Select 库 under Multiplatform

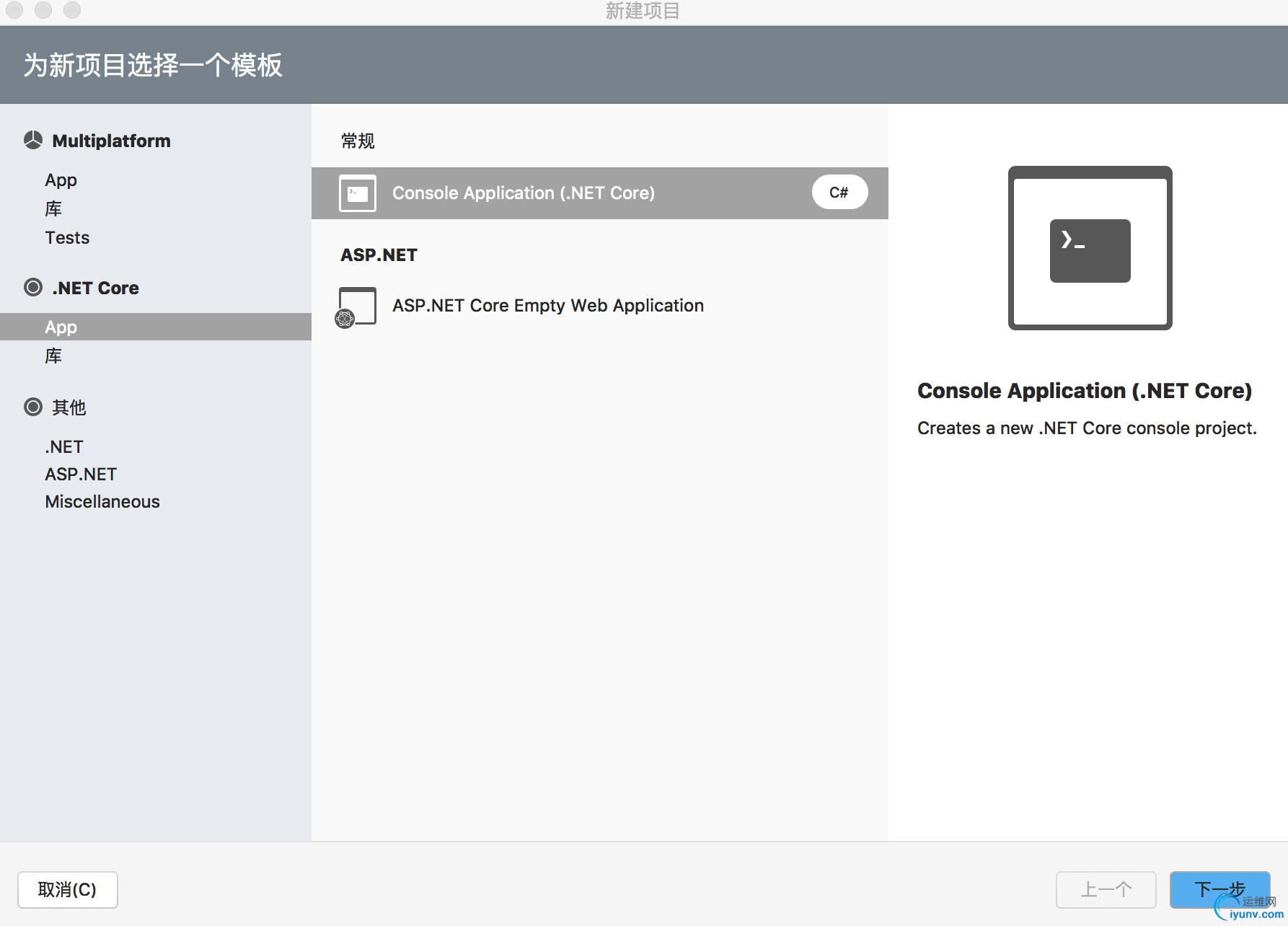click(x=53, y=209)
